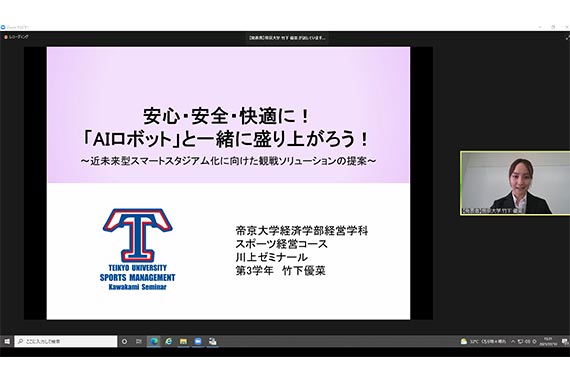The image size is (570, 380).
Task: Maximize the Zoom meeting window
Action: 553,27
